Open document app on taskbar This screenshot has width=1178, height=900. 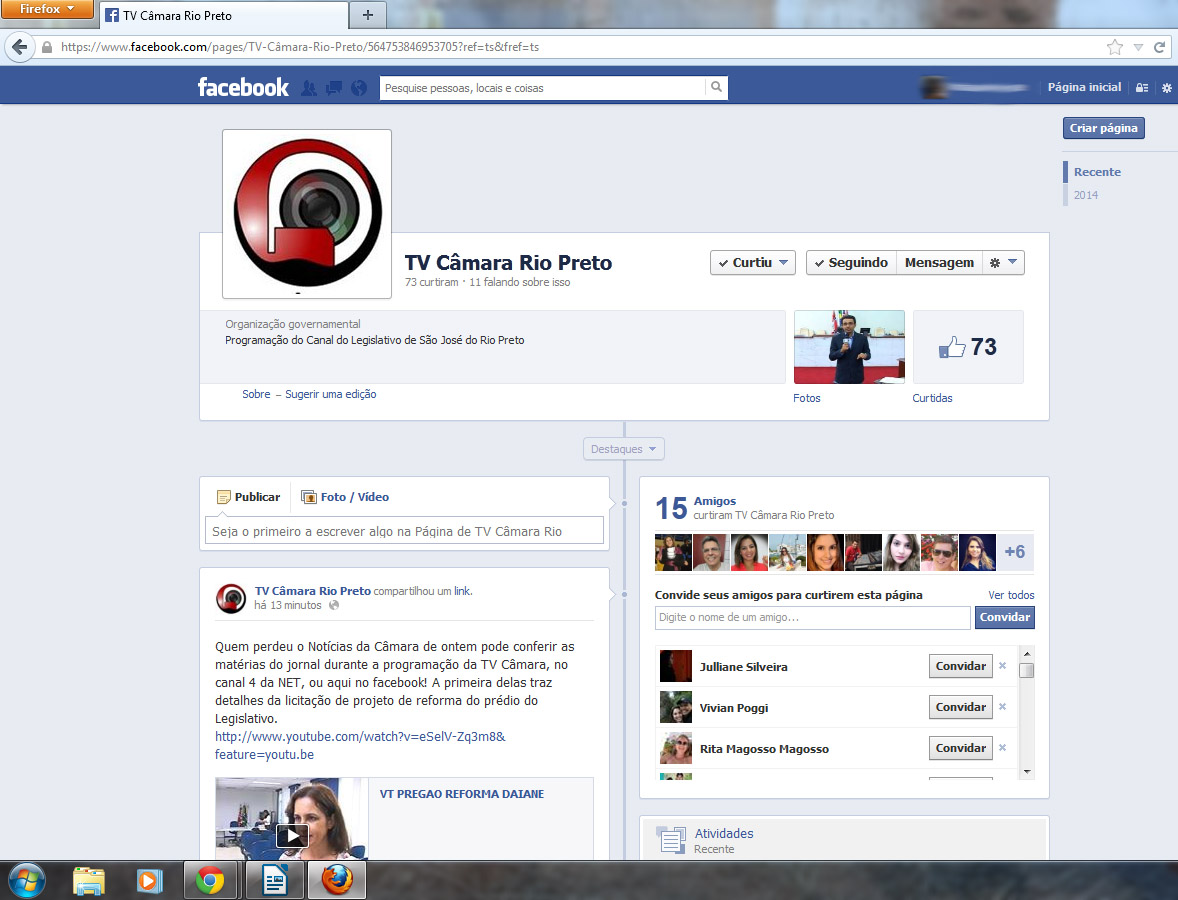[x=275, y=880]
